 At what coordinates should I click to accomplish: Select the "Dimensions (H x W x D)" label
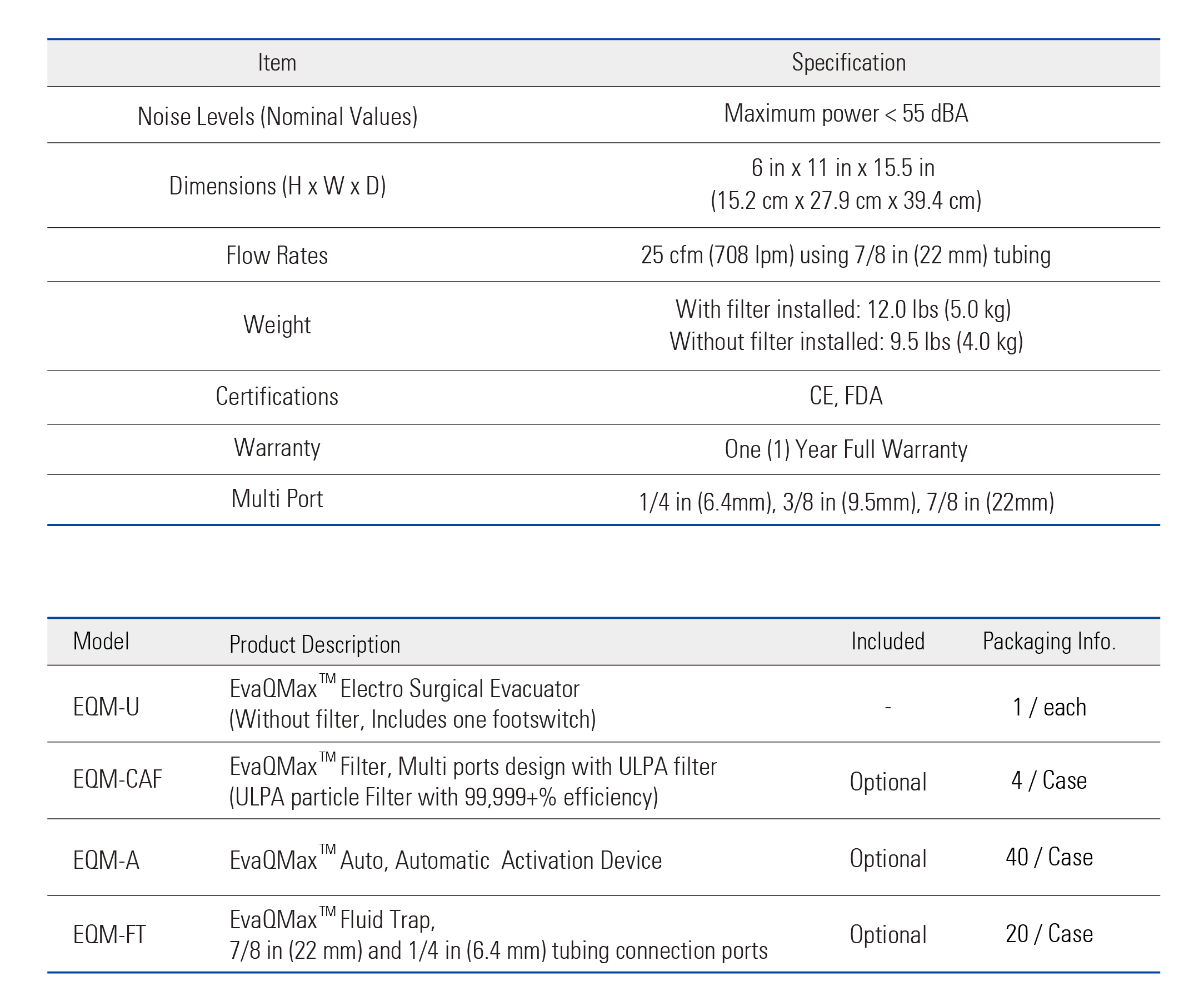coord(277,186)
